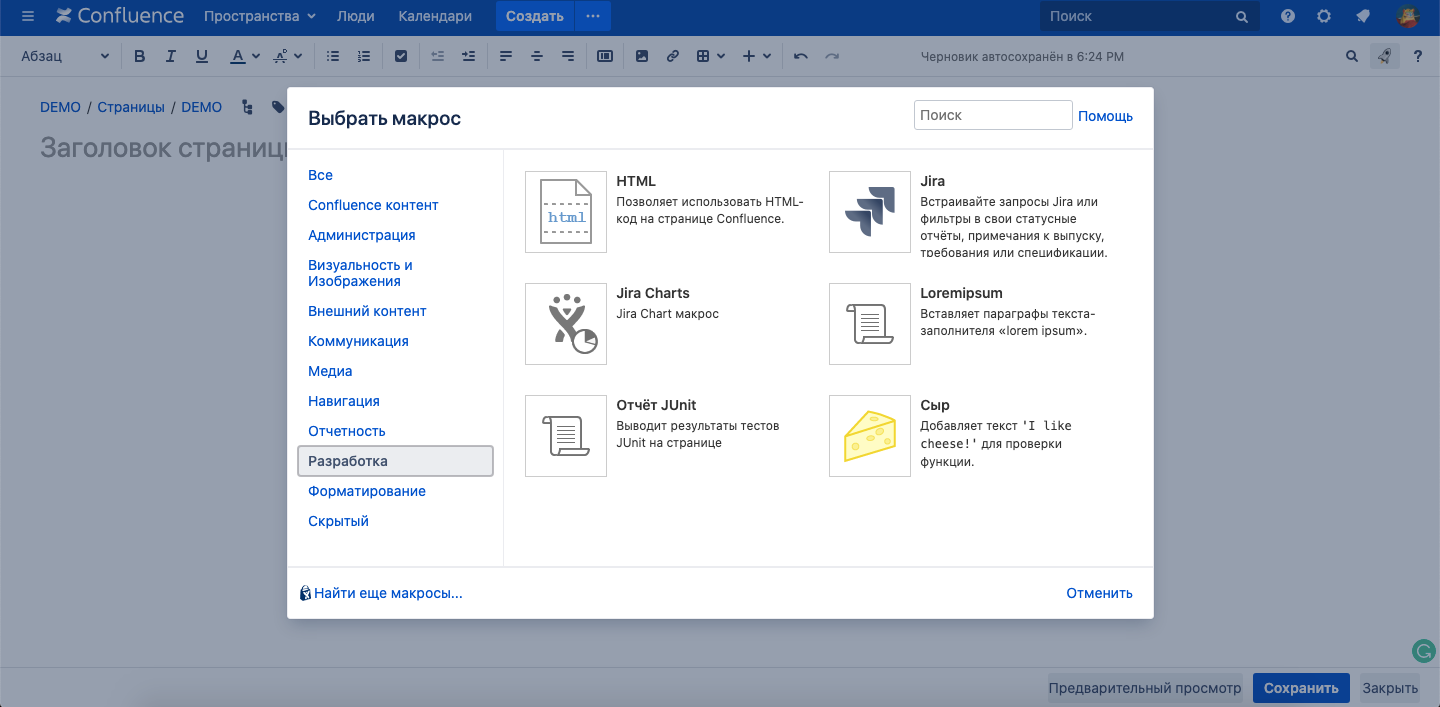This screenshot has width=1440, height=707.
Task: Open the settings gear menu
Action: click(1324, 16)
